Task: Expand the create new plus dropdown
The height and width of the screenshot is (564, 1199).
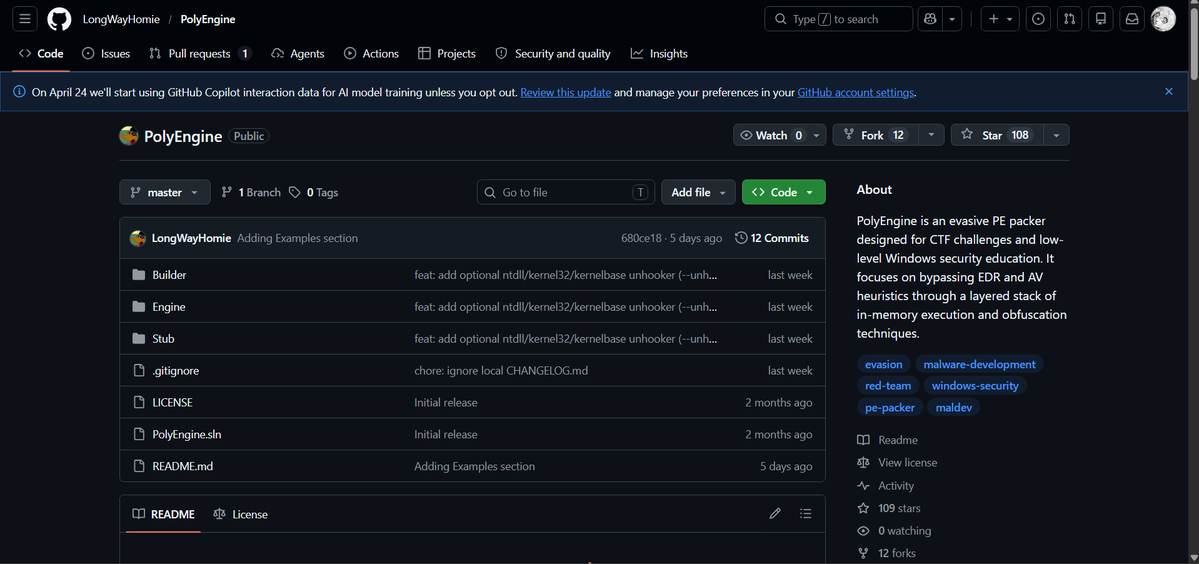Action: (1000, 19)
